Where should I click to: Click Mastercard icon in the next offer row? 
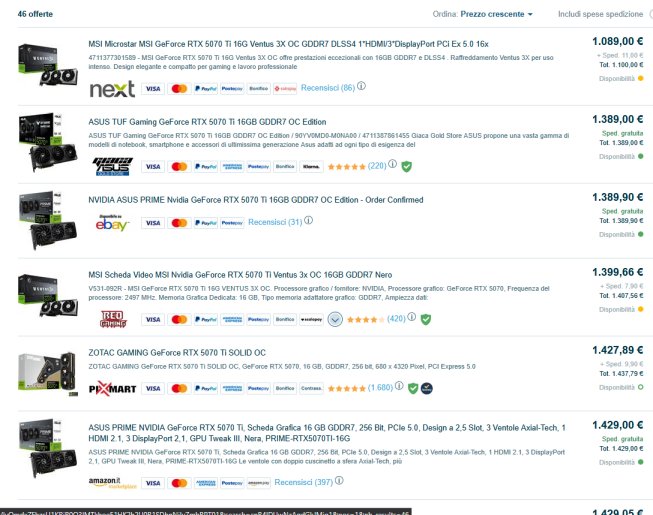pos(179,89)
